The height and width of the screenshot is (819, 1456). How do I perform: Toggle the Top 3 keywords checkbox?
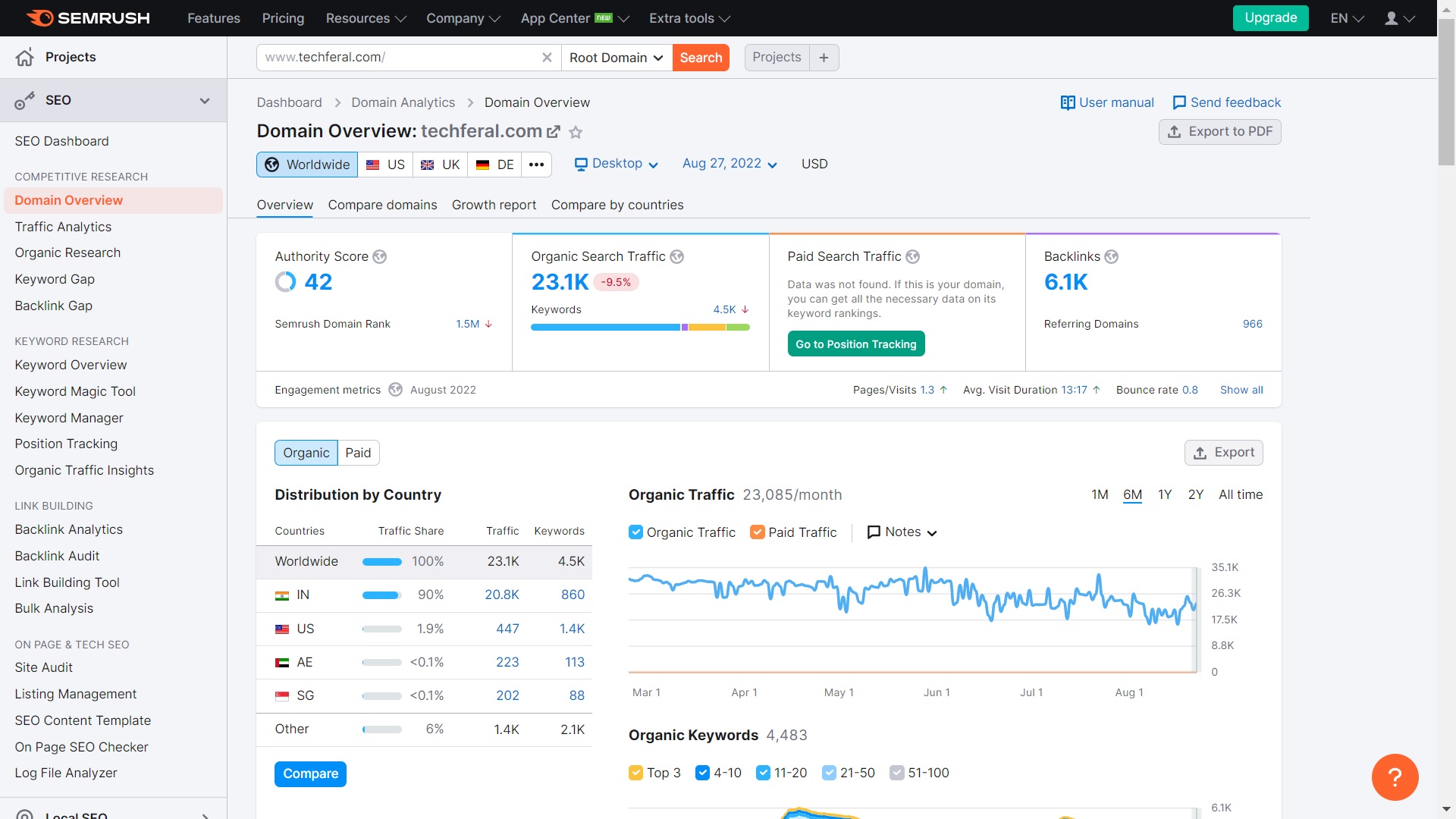(635, 773)
